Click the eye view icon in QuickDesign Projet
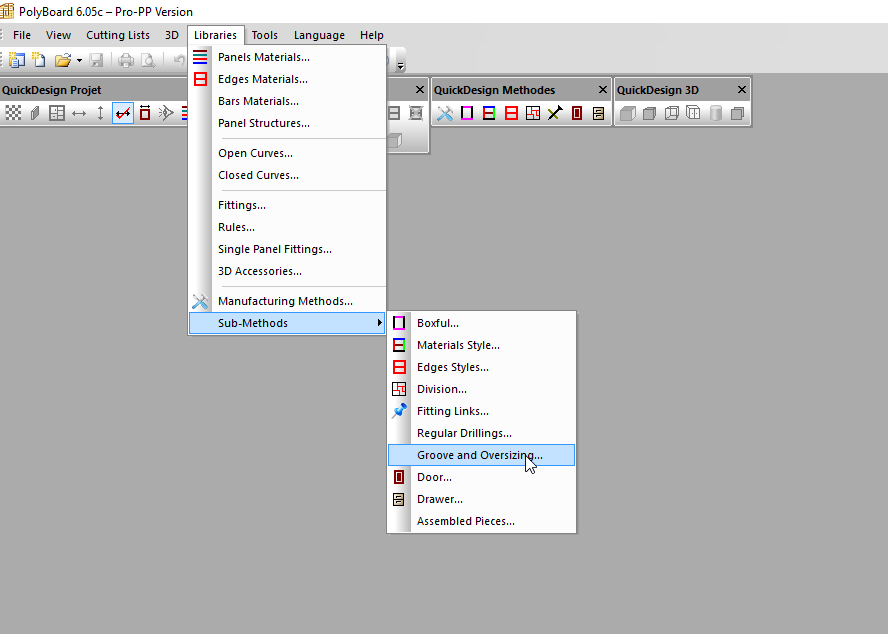This screenshot has width=888, height=634. pyautogui.click(x=166, y=113)
